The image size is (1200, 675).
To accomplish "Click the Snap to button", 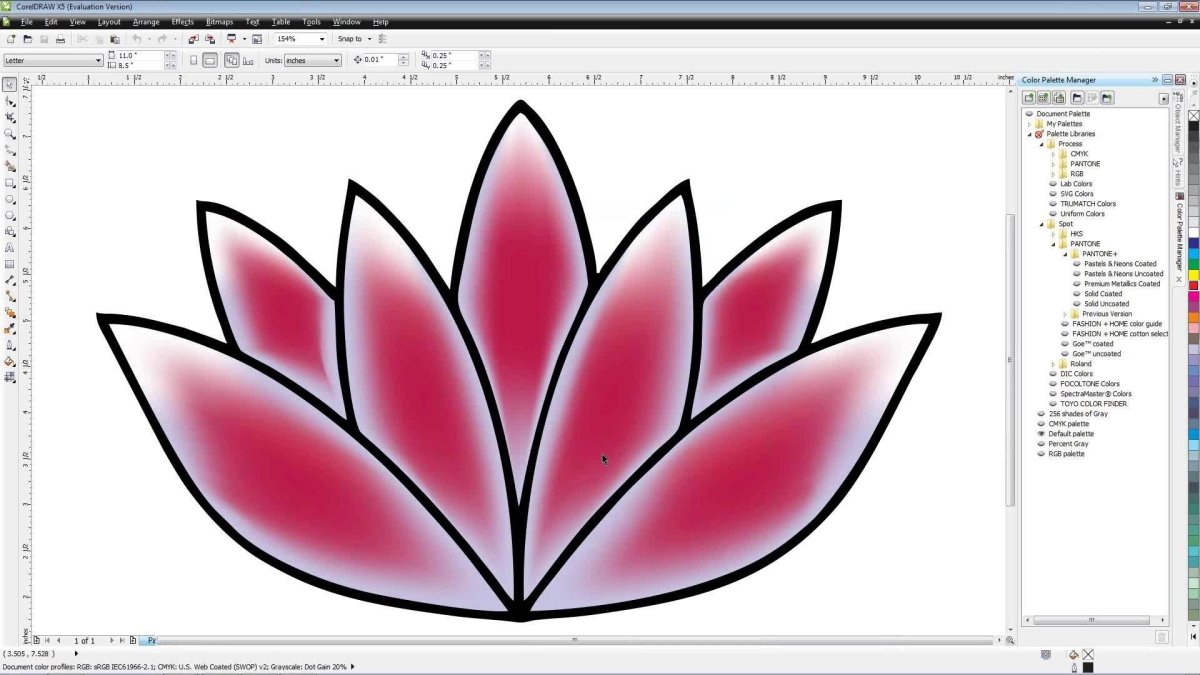I will [350, 39].
